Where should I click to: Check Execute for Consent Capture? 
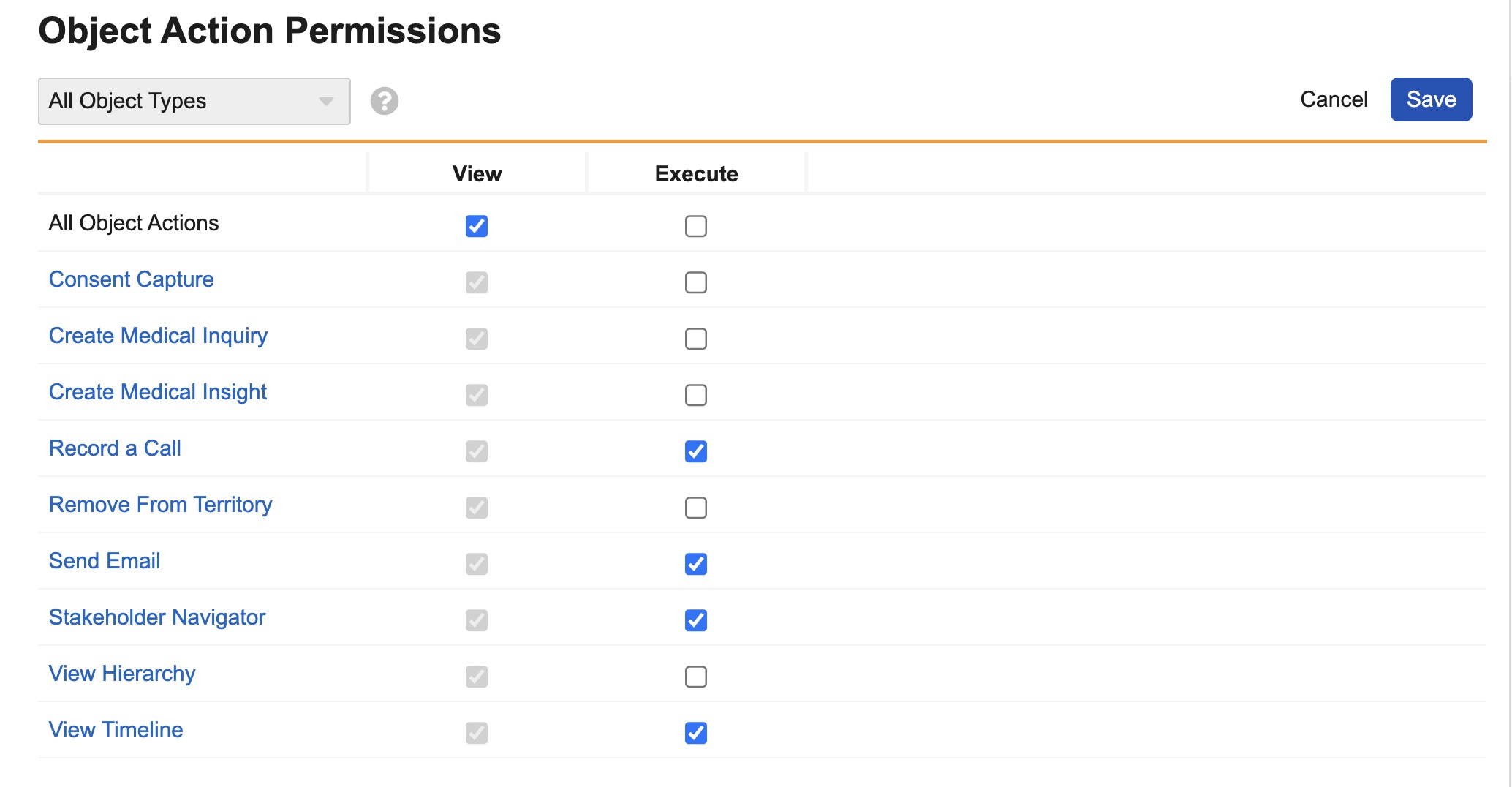pyautogui.click(x=696, y=282)
